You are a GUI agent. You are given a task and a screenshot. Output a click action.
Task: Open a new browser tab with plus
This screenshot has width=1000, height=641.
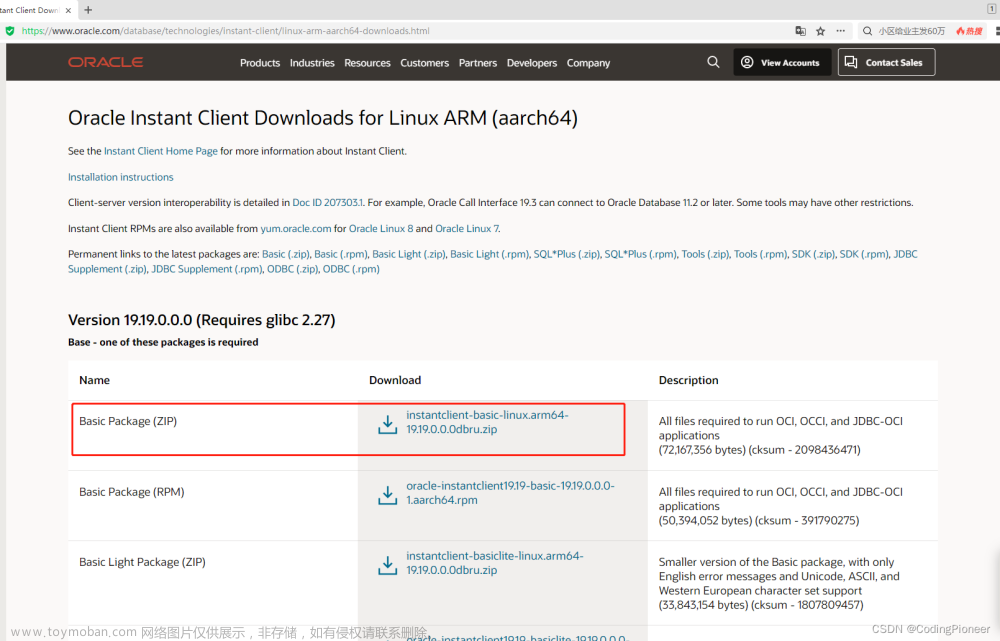88,10
